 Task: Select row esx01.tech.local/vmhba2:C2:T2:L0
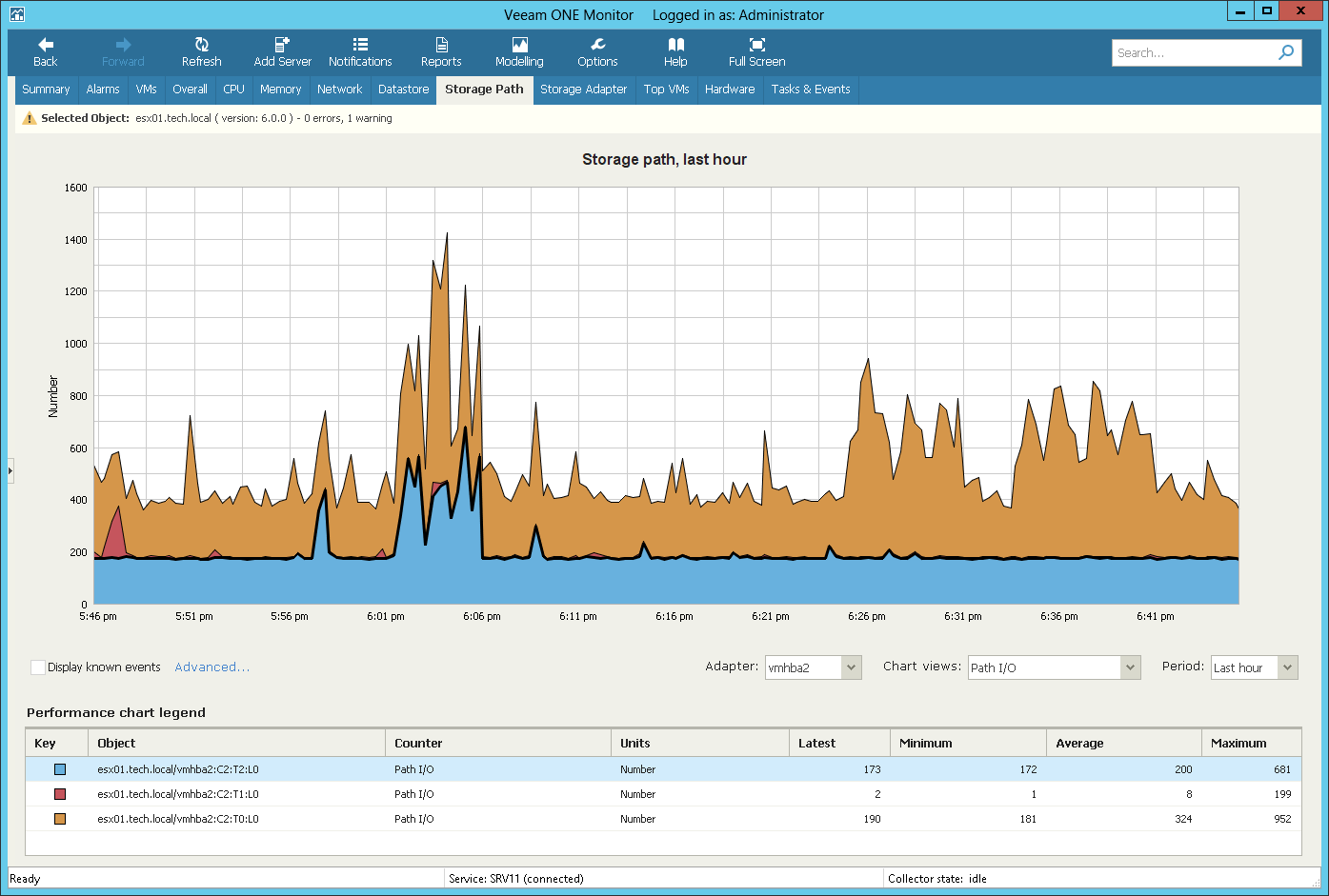pos(663,769)
